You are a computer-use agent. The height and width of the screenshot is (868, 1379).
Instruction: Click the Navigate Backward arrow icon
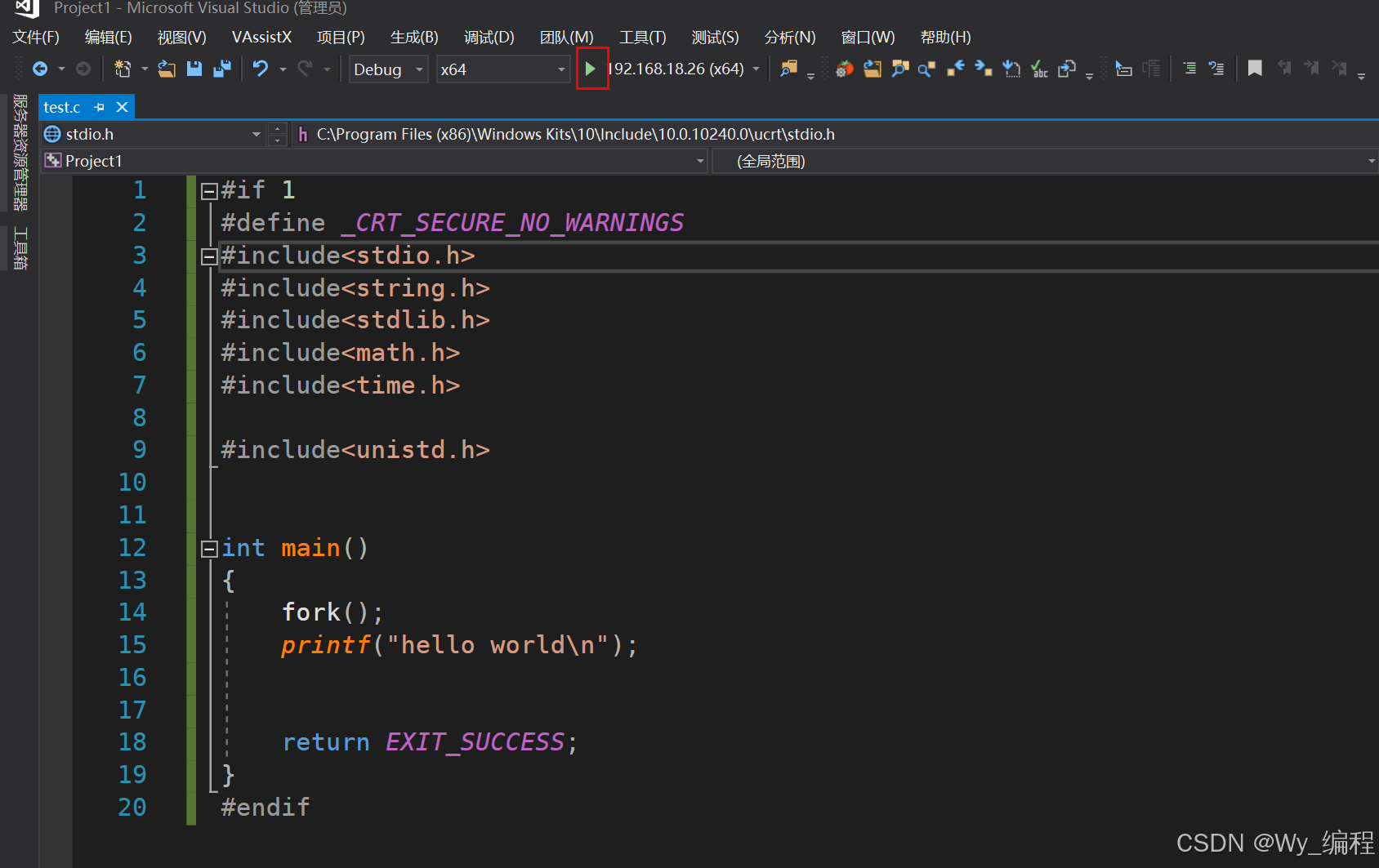39,69
